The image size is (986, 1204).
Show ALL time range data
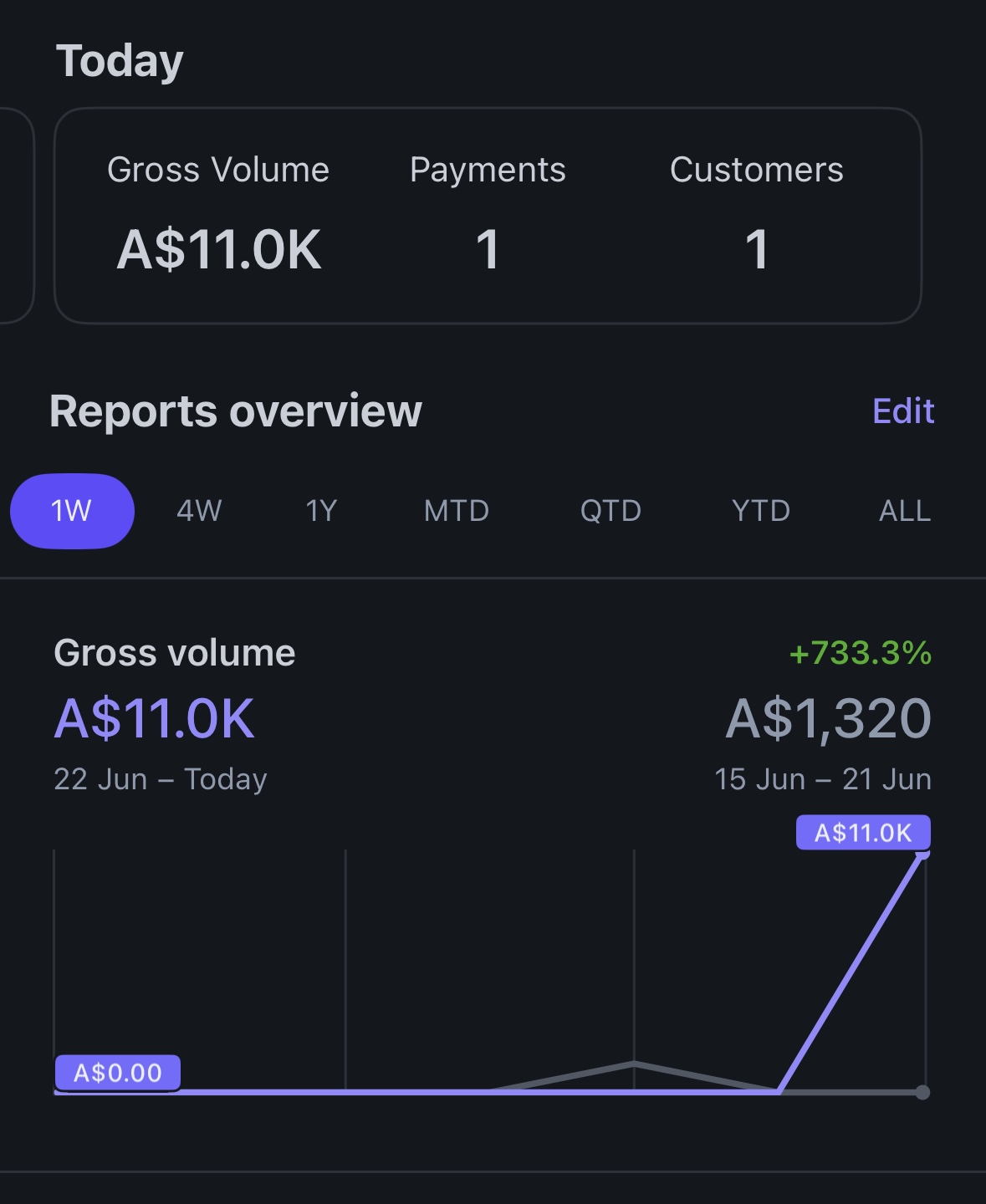tap(904, 511)
